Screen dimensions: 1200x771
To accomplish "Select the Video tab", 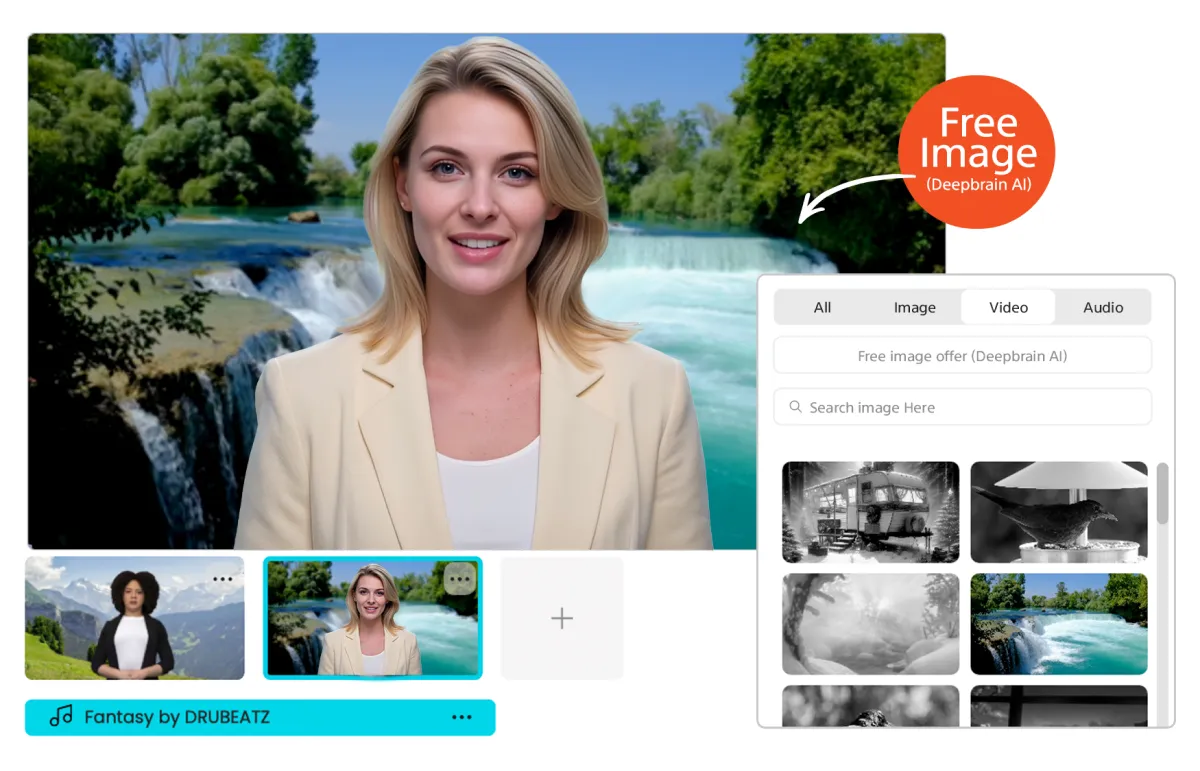I will [1008, 307].
